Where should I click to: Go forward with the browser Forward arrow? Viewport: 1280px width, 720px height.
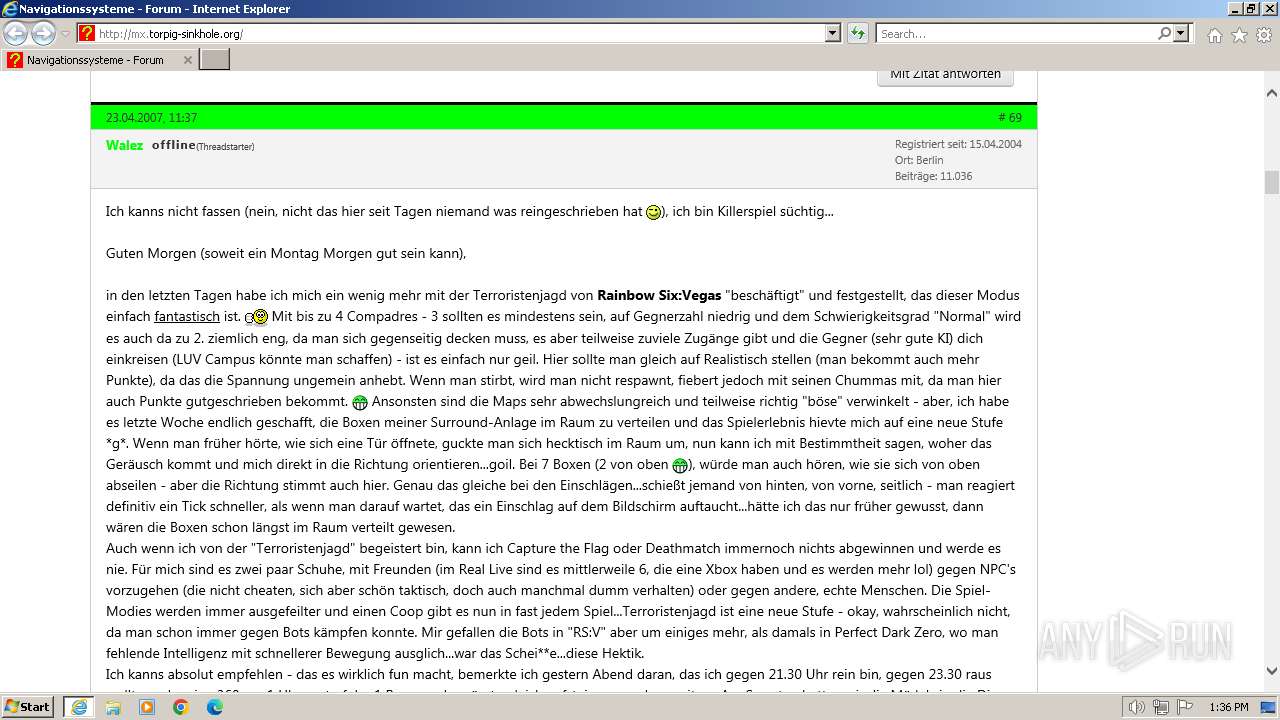pos(43,33)
